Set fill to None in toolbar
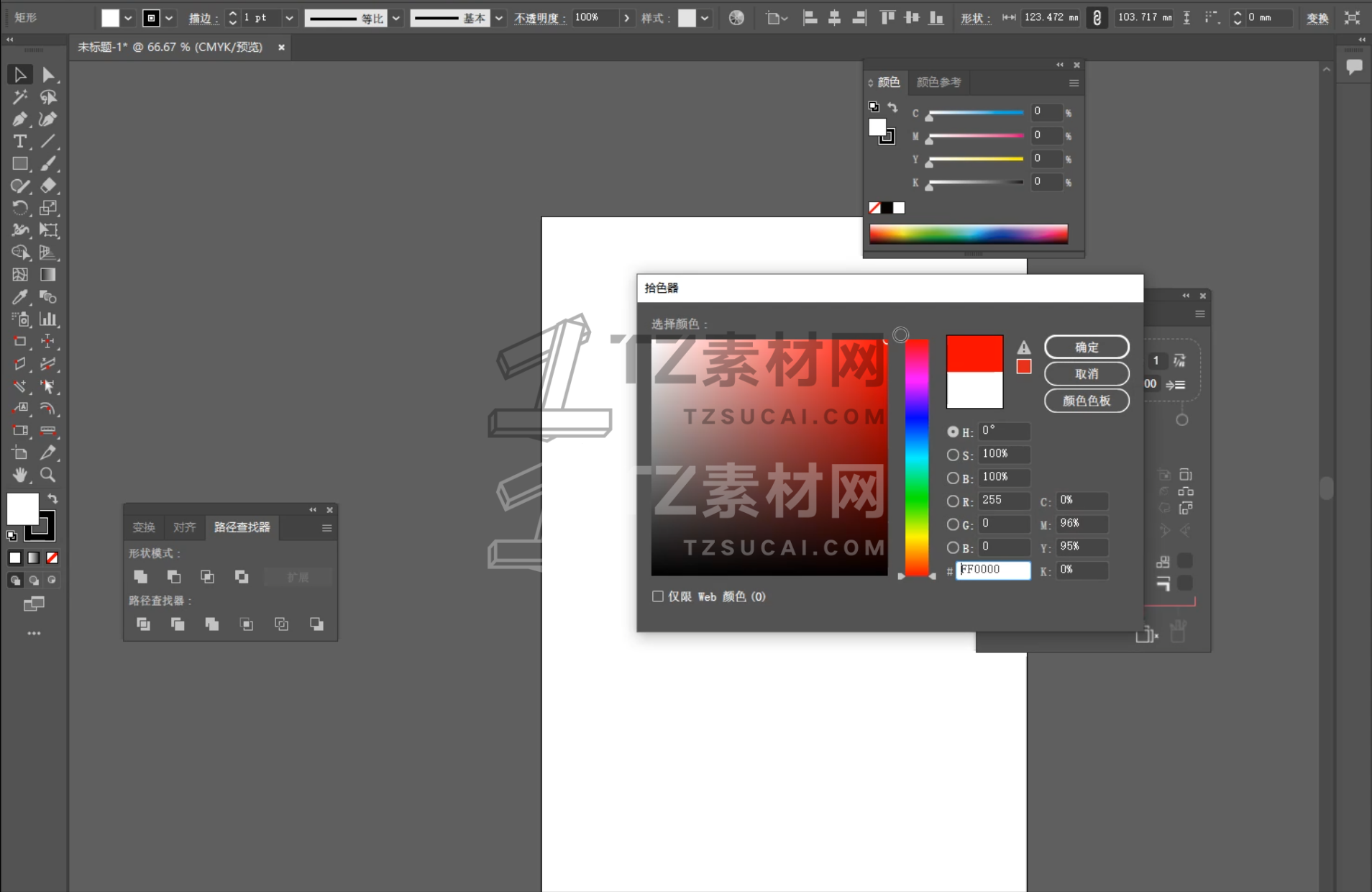 coord(52,557)
